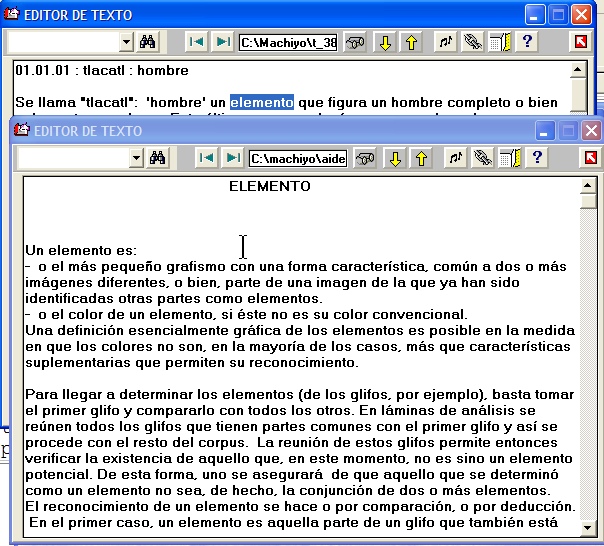Click the binoculars icon in back window
This screenshot has width=604, height=546.
(x=148, y=42)
